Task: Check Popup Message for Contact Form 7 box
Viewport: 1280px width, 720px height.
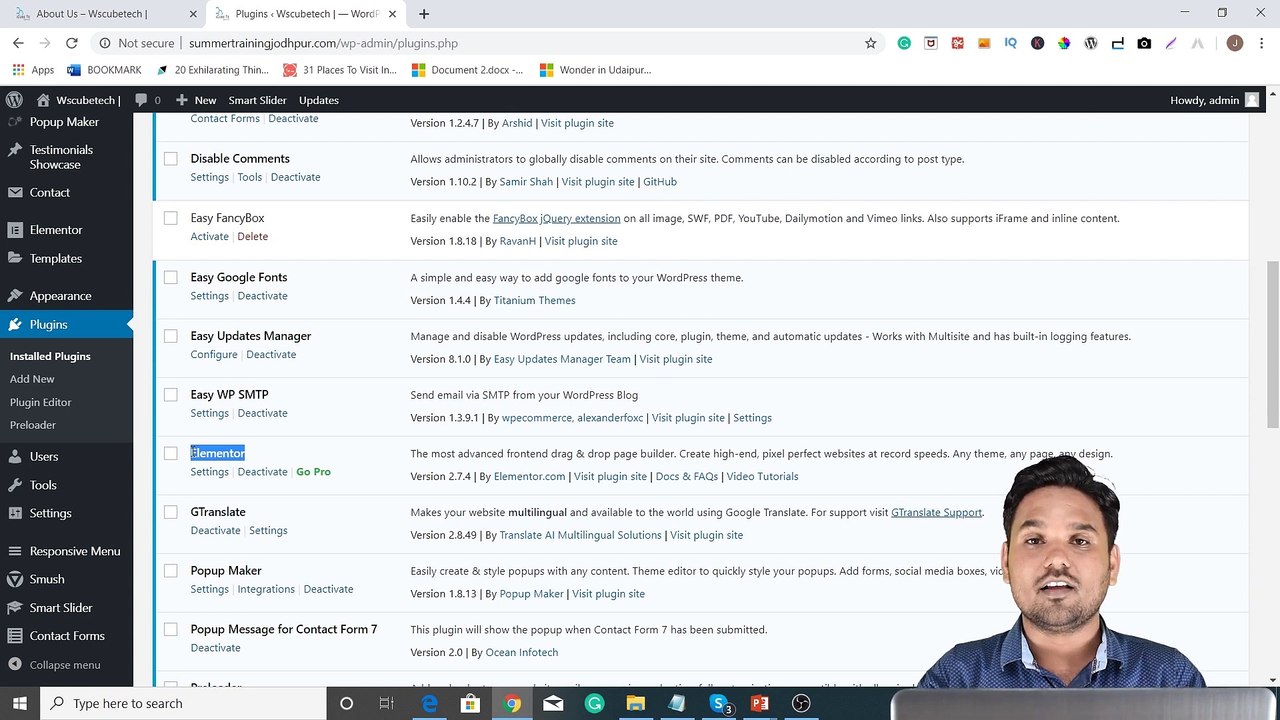Action: point(171,630)
